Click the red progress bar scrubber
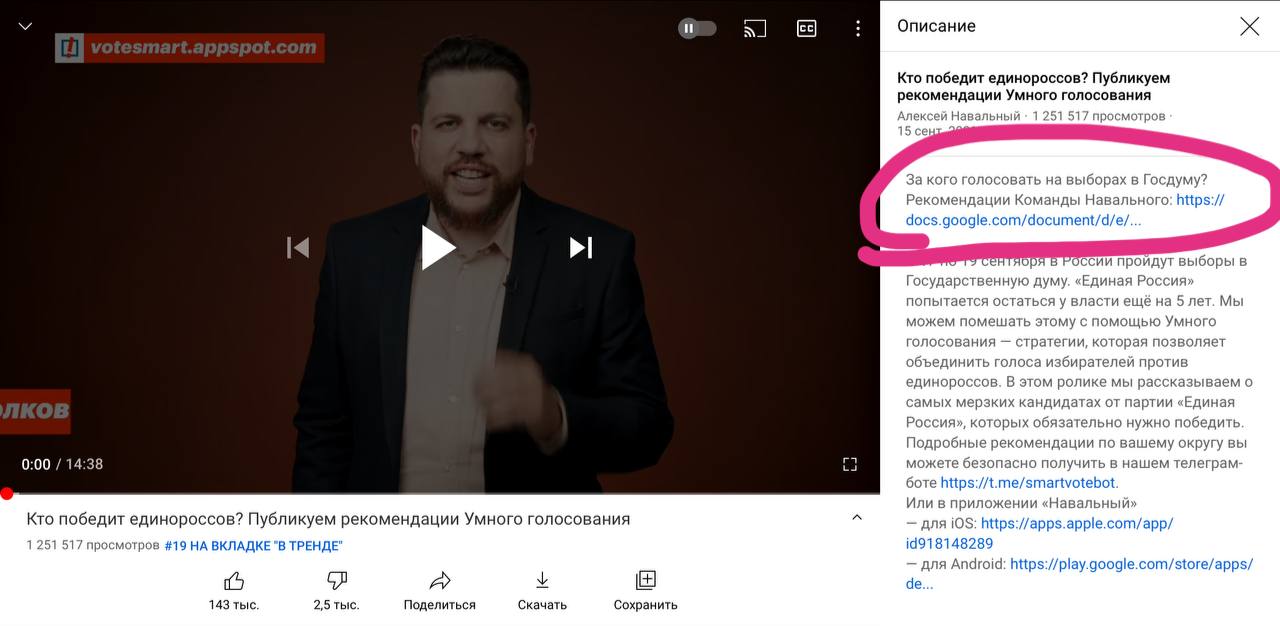The image size is (1280, 626). pos(7,493)
